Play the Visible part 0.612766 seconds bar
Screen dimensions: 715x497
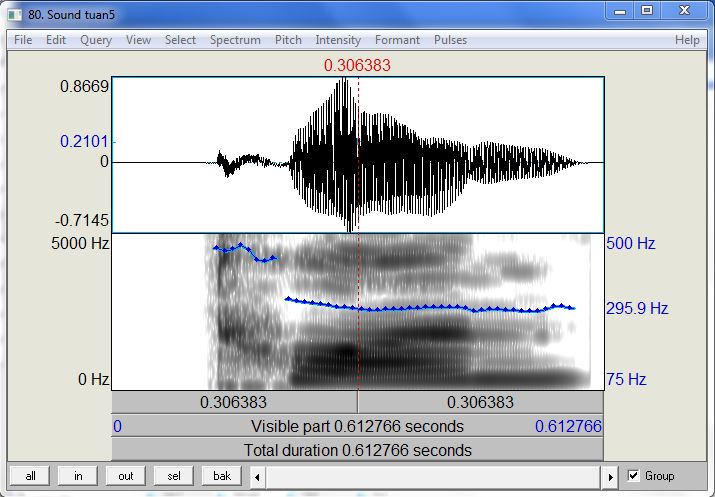358,426
